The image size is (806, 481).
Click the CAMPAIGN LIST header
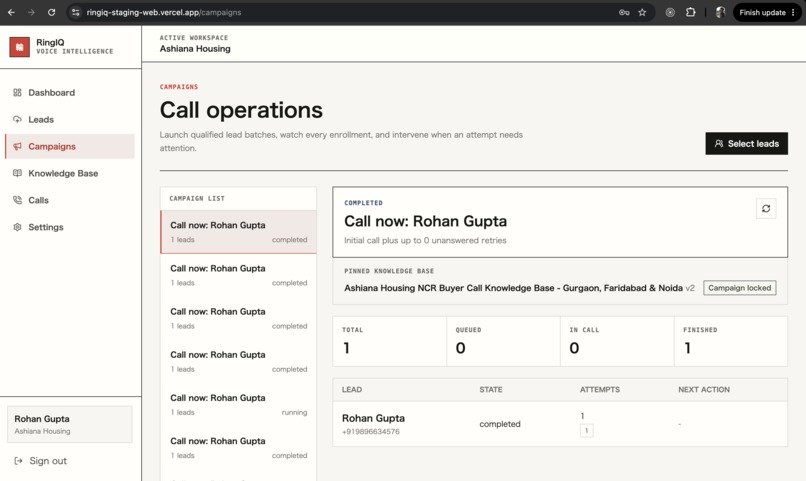point(197,198)
